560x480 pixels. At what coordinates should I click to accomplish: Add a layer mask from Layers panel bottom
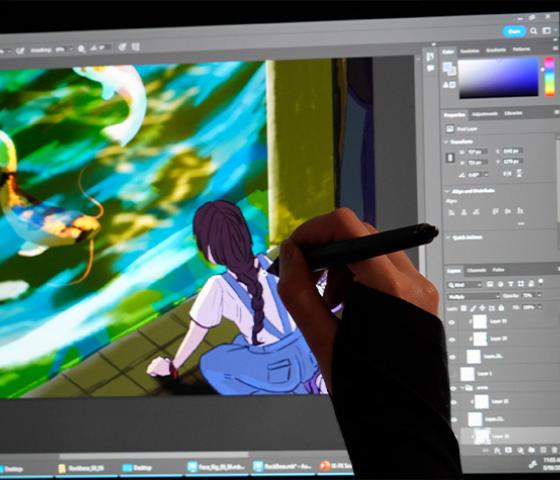pos(509,451)
